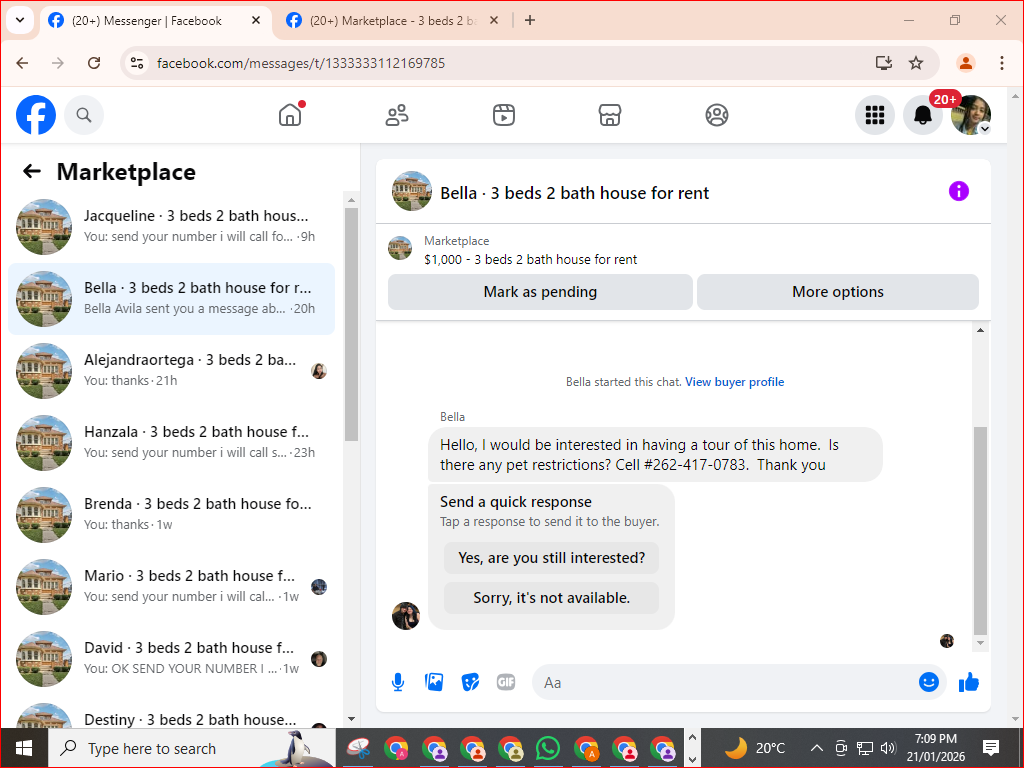1024x768 pixels.
Task: Click the conversation list scroll down arrow
Action: point(351,719)
